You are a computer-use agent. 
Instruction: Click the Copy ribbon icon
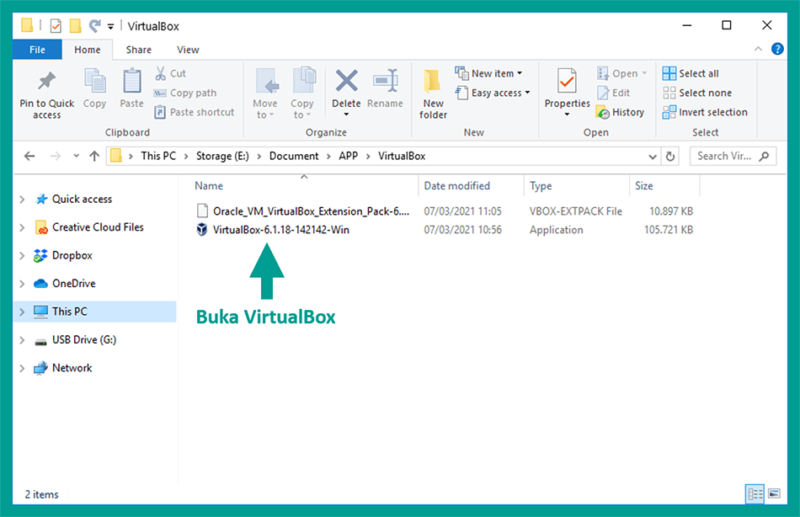[x=94, y=81]
